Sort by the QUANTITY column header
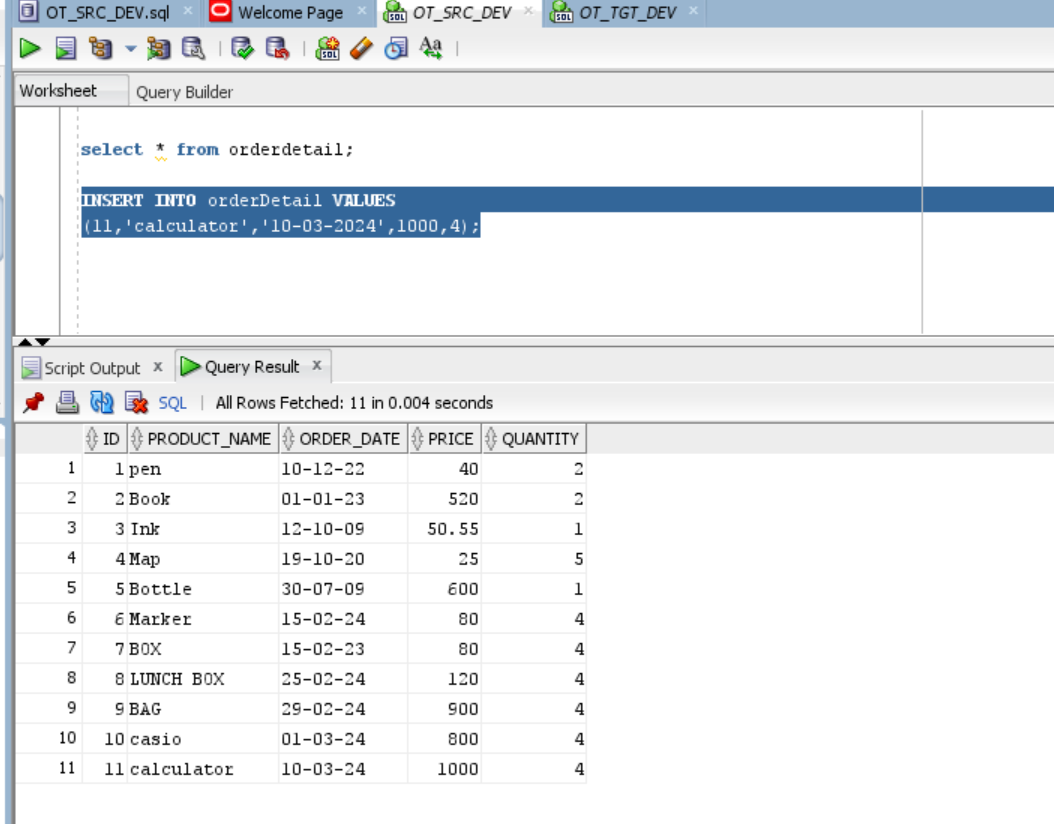This screenshot has height=824, width=1054. point(534,439)
